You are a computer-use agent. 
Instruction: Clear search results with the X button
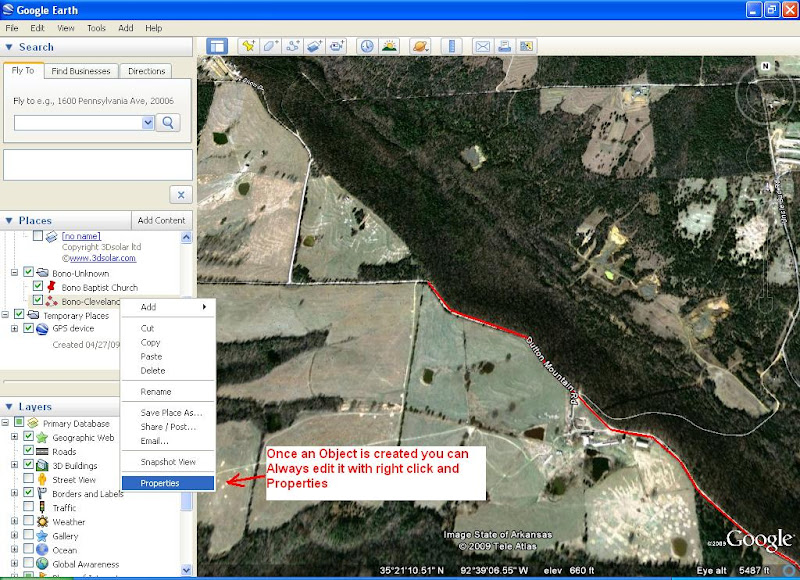pos(181,194)
